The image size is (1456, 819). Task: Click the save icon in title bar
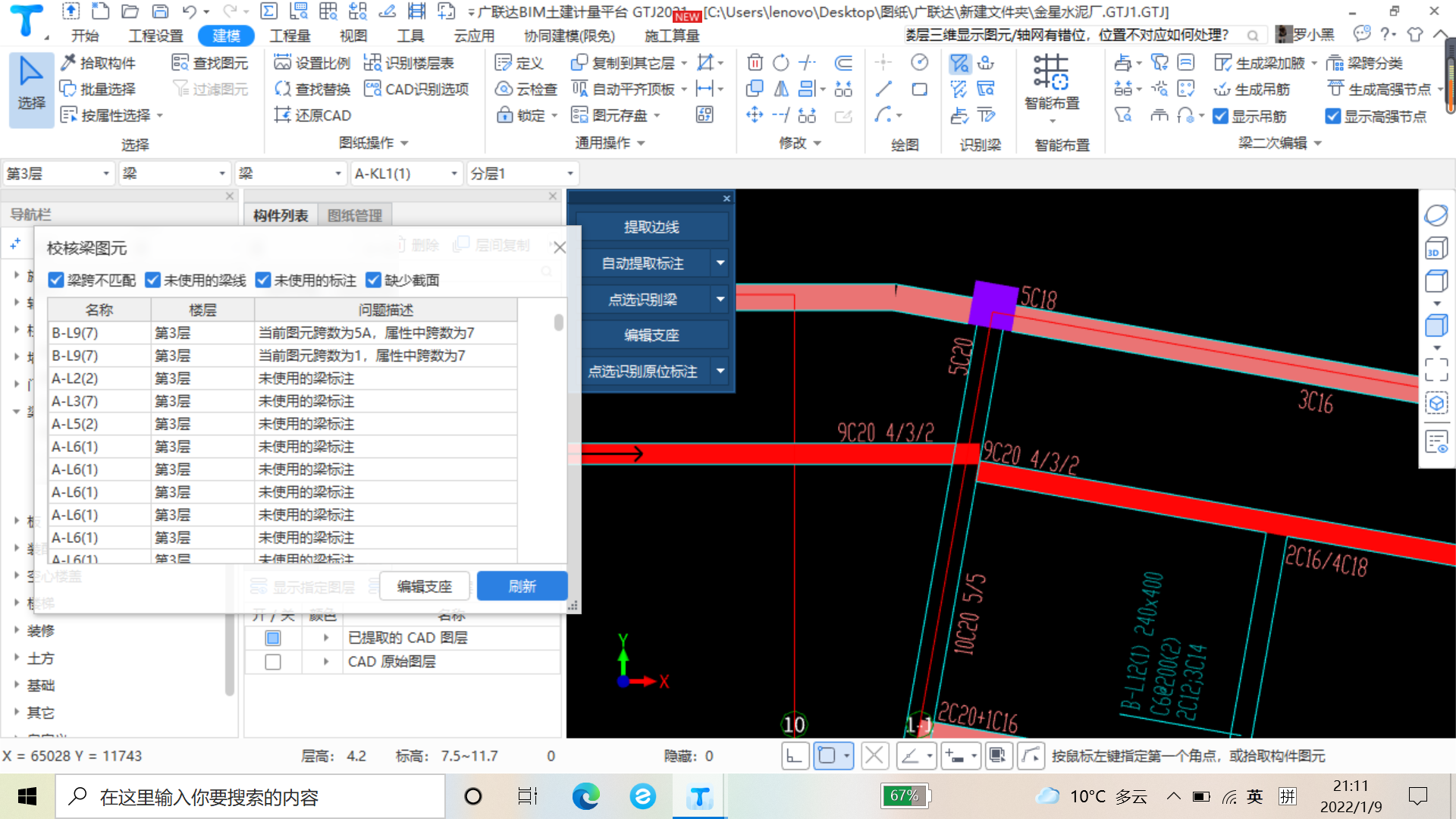(x=160, y=11)
